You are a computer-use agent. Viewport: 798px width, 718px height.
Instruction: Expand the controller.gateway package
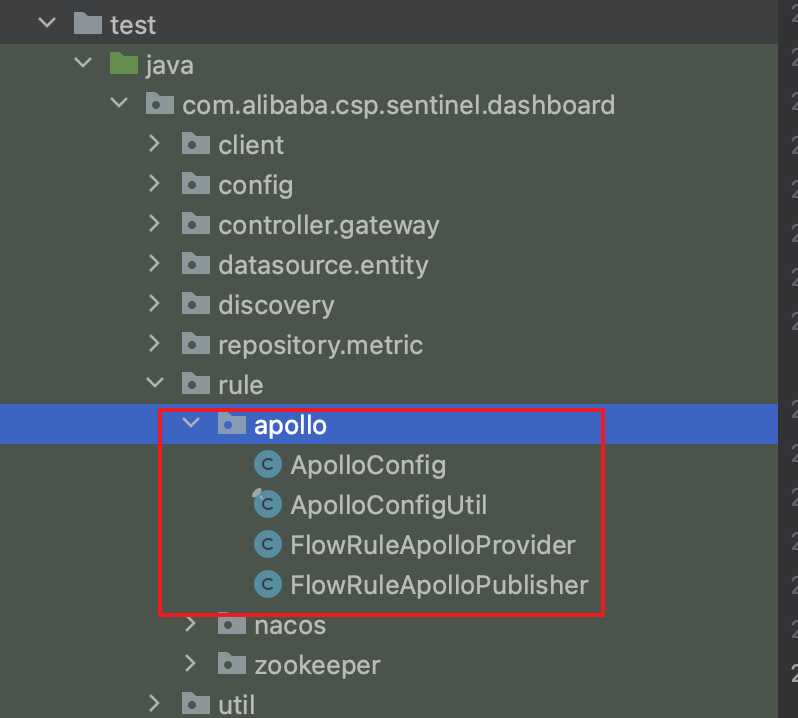(x=155, y=223)
